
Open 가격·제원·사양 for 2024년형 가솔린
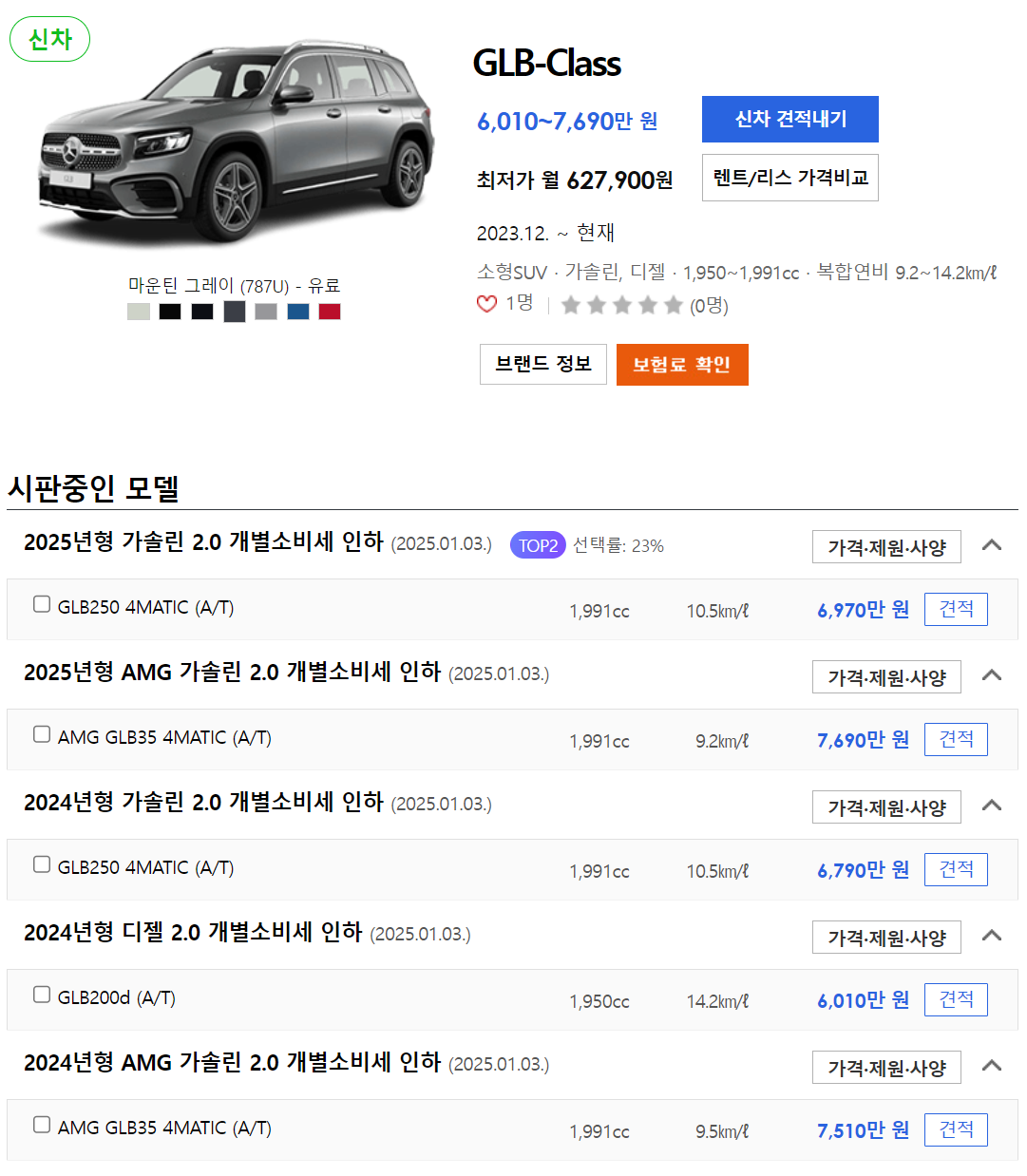pos(886,807)
